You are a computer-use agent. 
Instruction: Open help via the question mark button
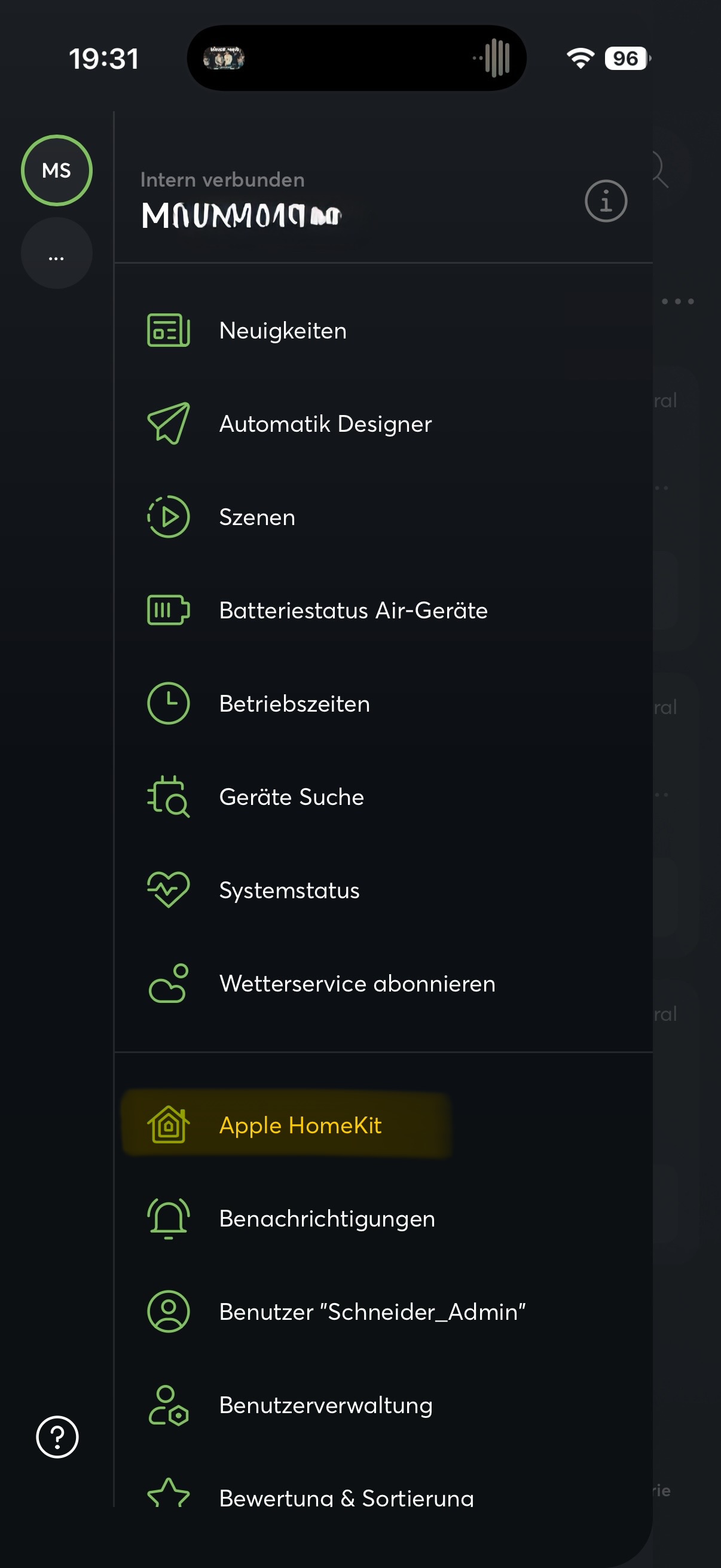coord(56,1436)
